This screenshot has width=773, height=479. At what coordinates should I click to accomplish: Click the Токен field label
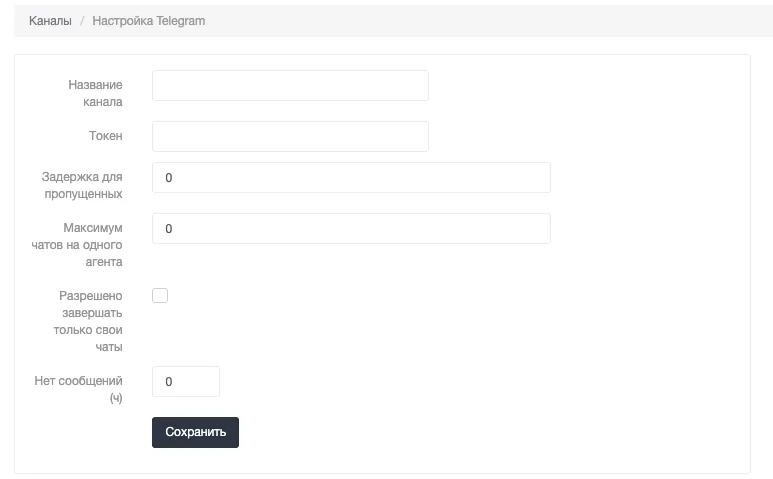105,136
